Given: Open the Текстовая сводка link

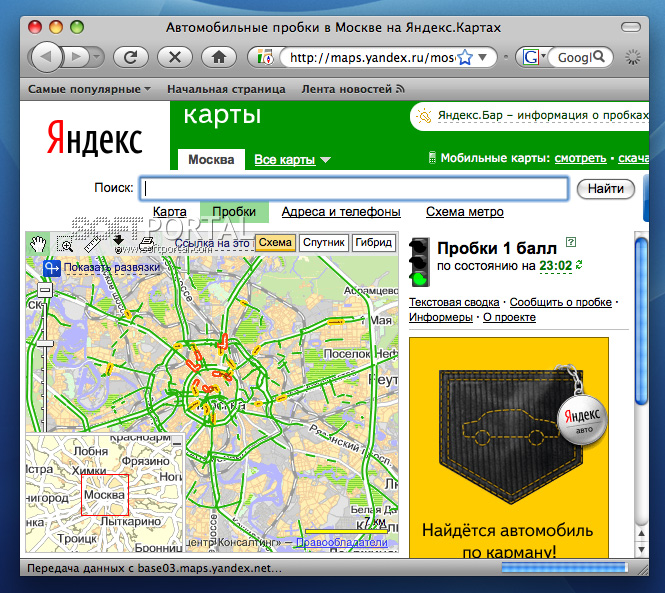Looking at the screenshot, I should 454,302.
